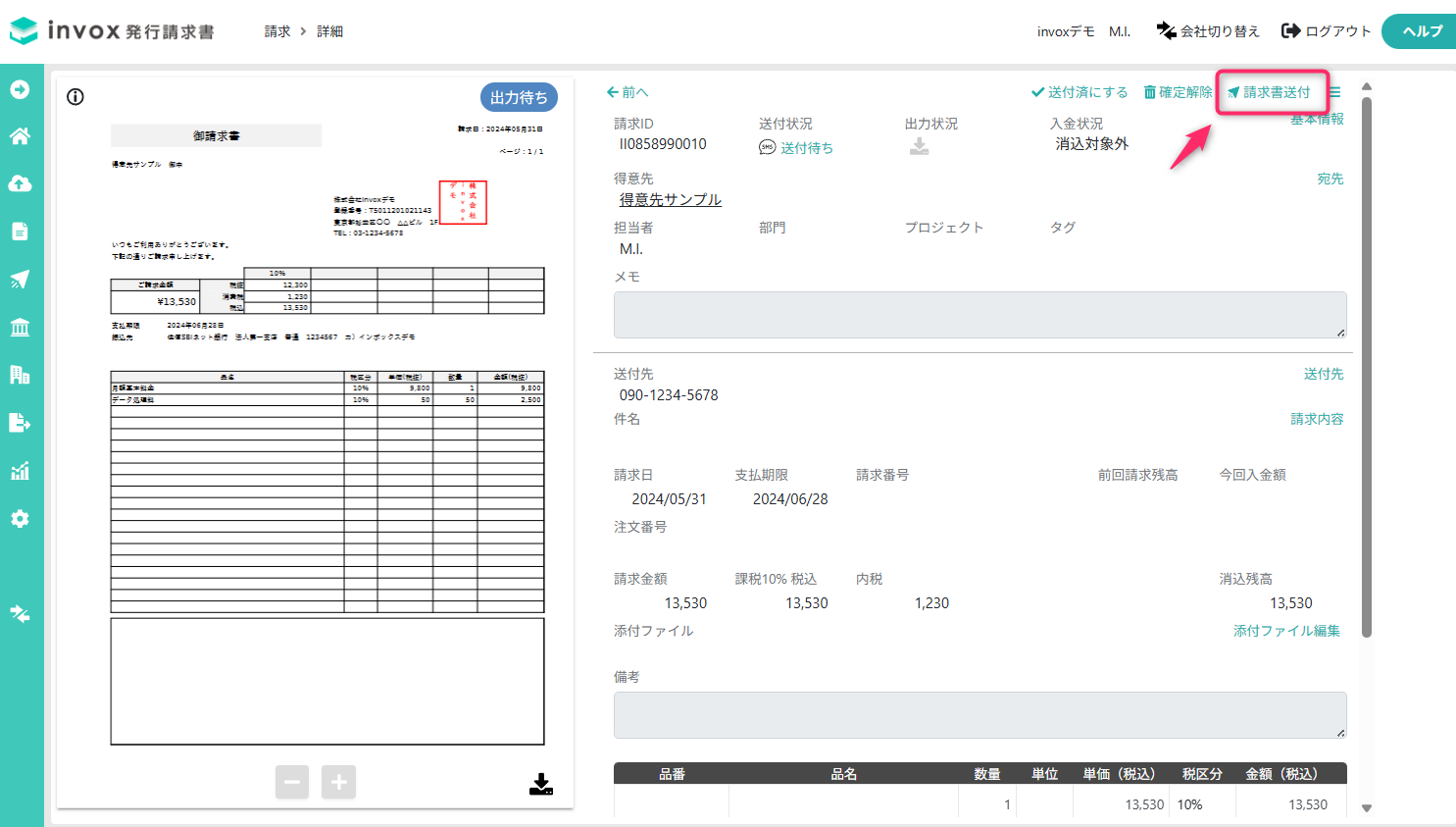This screenshot has height=827, width=1456.
Task: Click 確定解除 to unconfirm the invoice
Action: click(1178, 92)
